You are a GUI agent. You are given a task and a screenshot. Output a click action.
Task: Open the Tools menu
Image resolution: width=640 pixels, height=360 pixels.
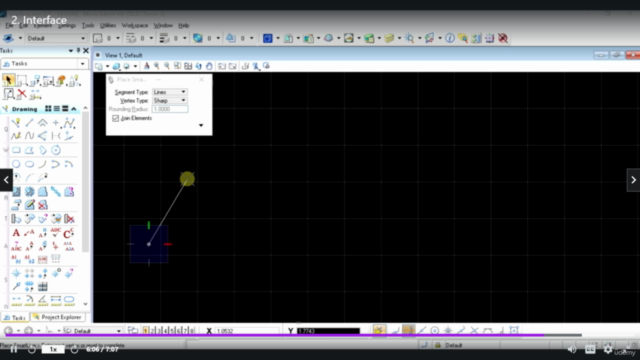coord(88,25)
